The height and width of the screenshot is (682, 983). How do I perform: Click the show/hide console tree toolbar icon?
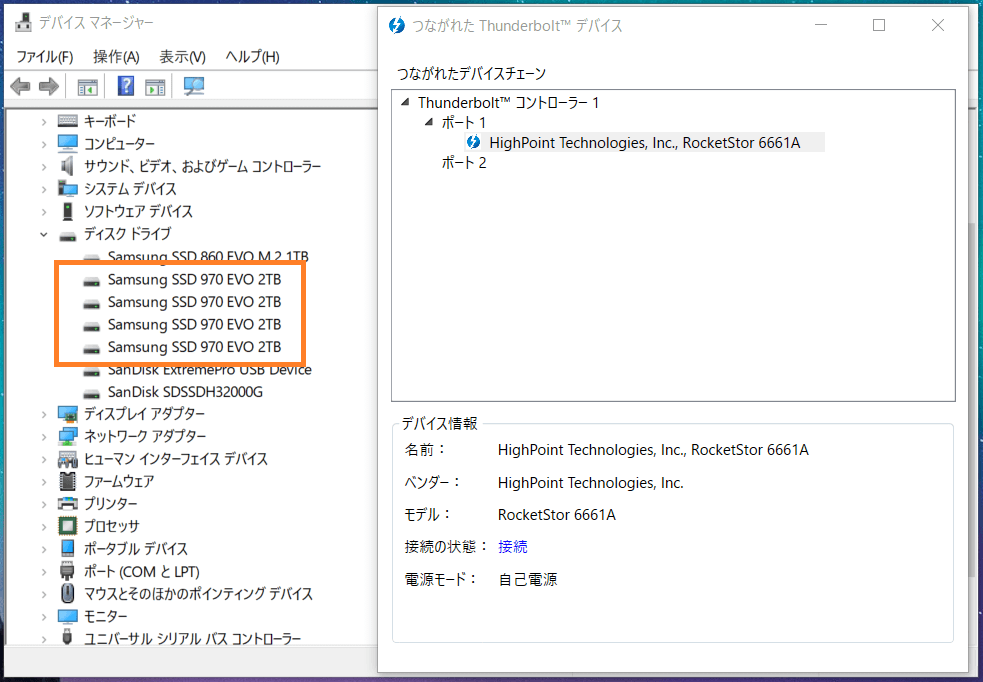coord(88,87)
